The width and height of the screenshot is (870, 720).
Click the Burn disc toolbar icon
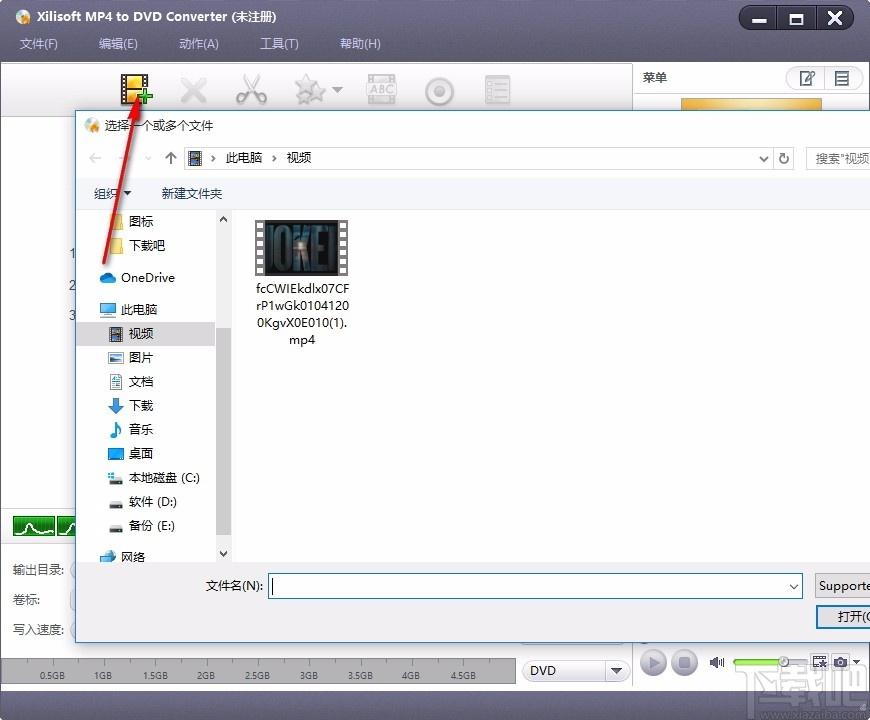439,92
